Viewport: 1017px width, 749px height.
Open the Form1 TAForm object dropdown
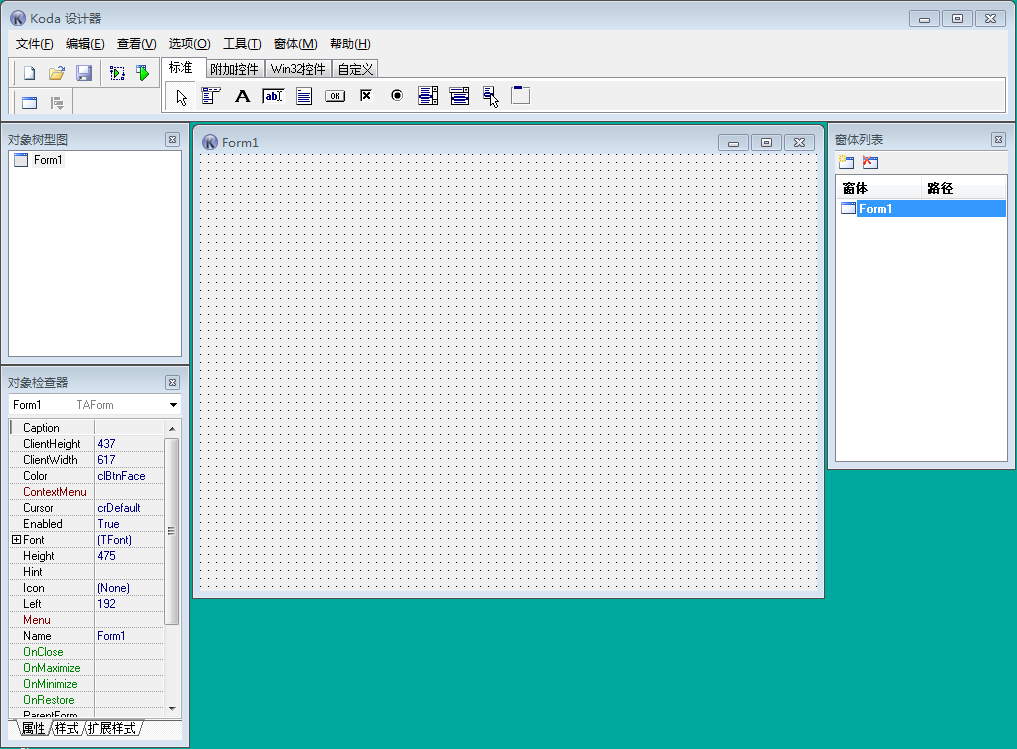pos(174,405)
